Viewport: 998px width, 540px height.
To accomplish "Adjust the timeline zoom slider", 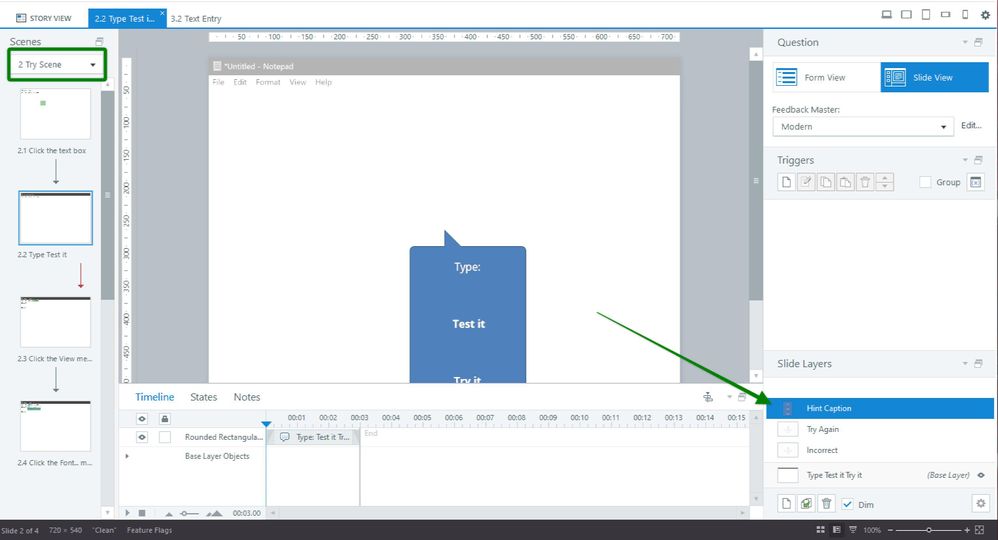I will (190, 513).
